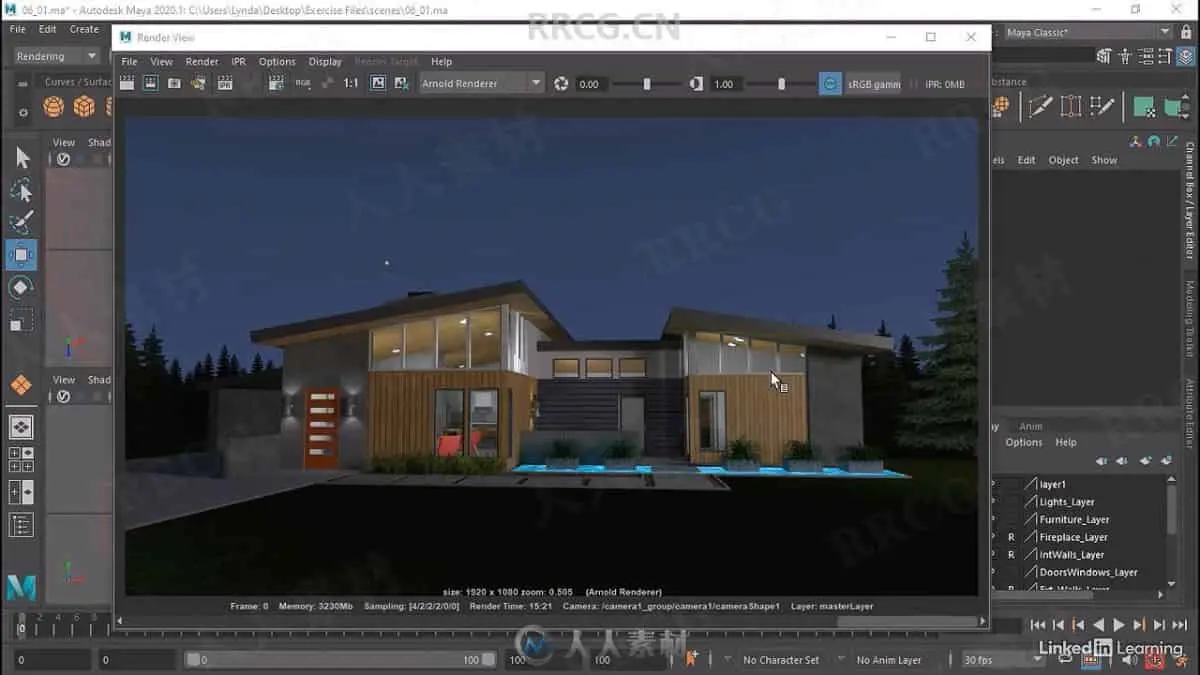Click the RGB channels display icon
1200x675 pixels.
coord(303,84)
